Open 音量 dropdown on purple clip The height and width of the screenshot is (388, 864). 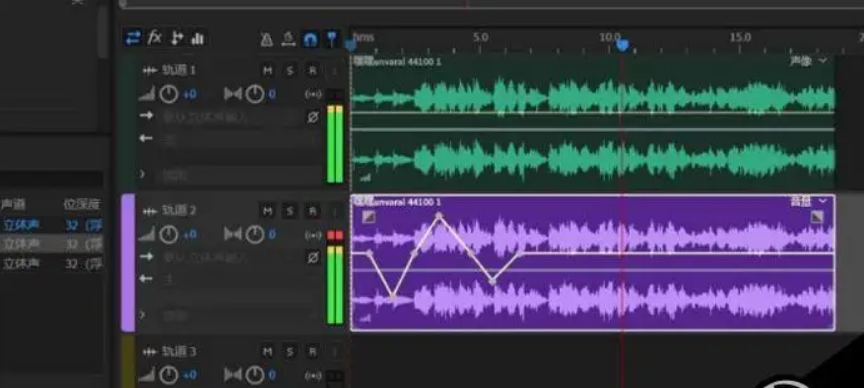coord(809,202)
